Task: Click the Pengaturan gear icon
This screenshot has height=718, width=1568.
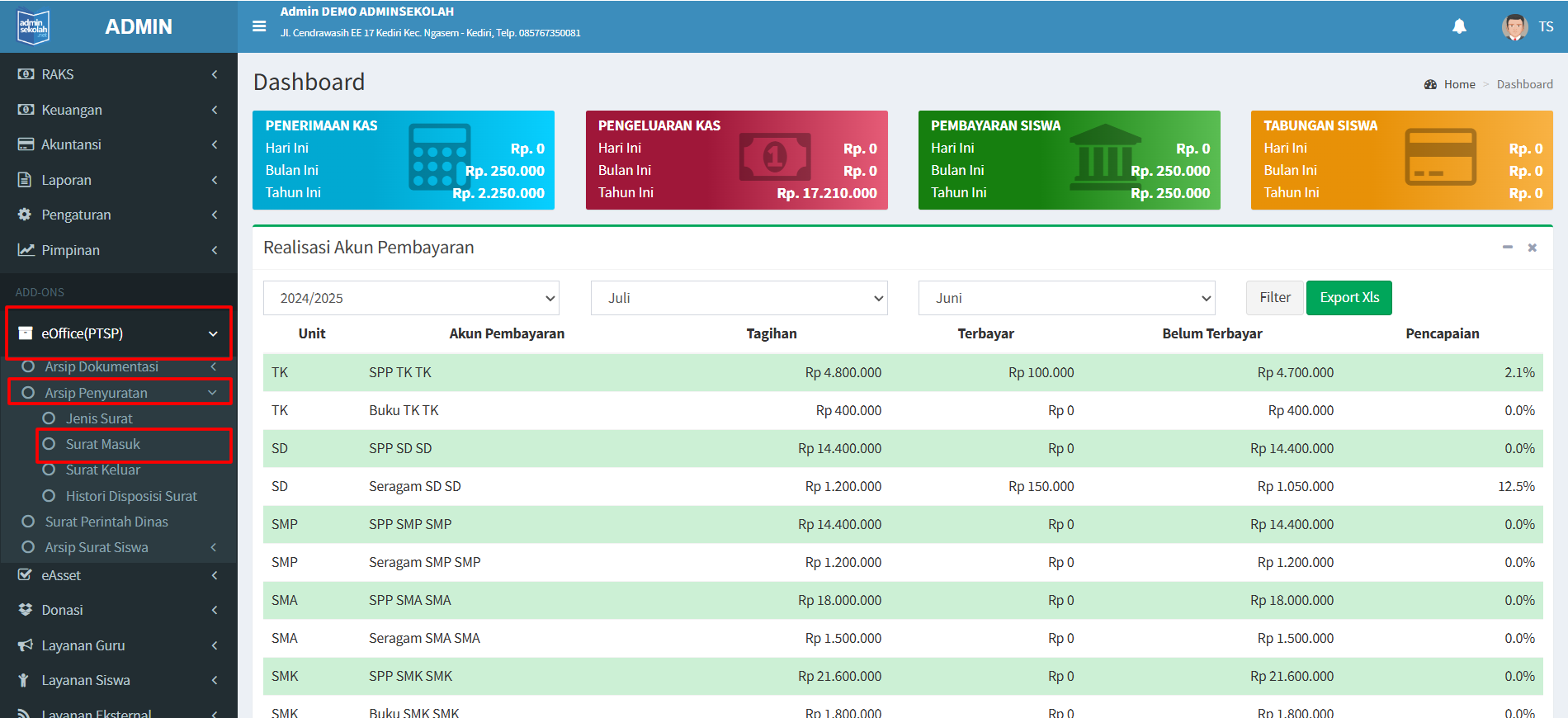Action: coord(26,215)
